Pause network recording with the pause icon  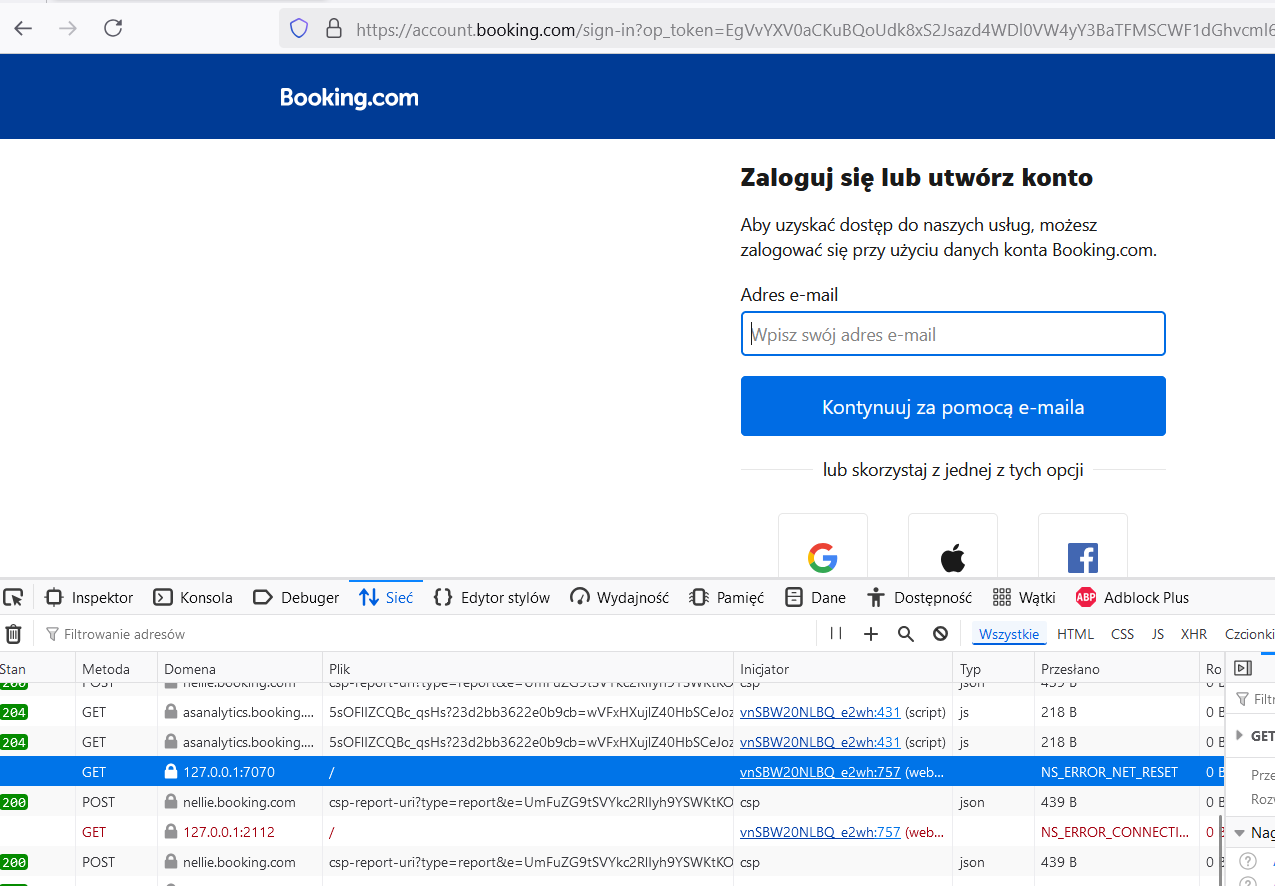[x=836, y=634]
